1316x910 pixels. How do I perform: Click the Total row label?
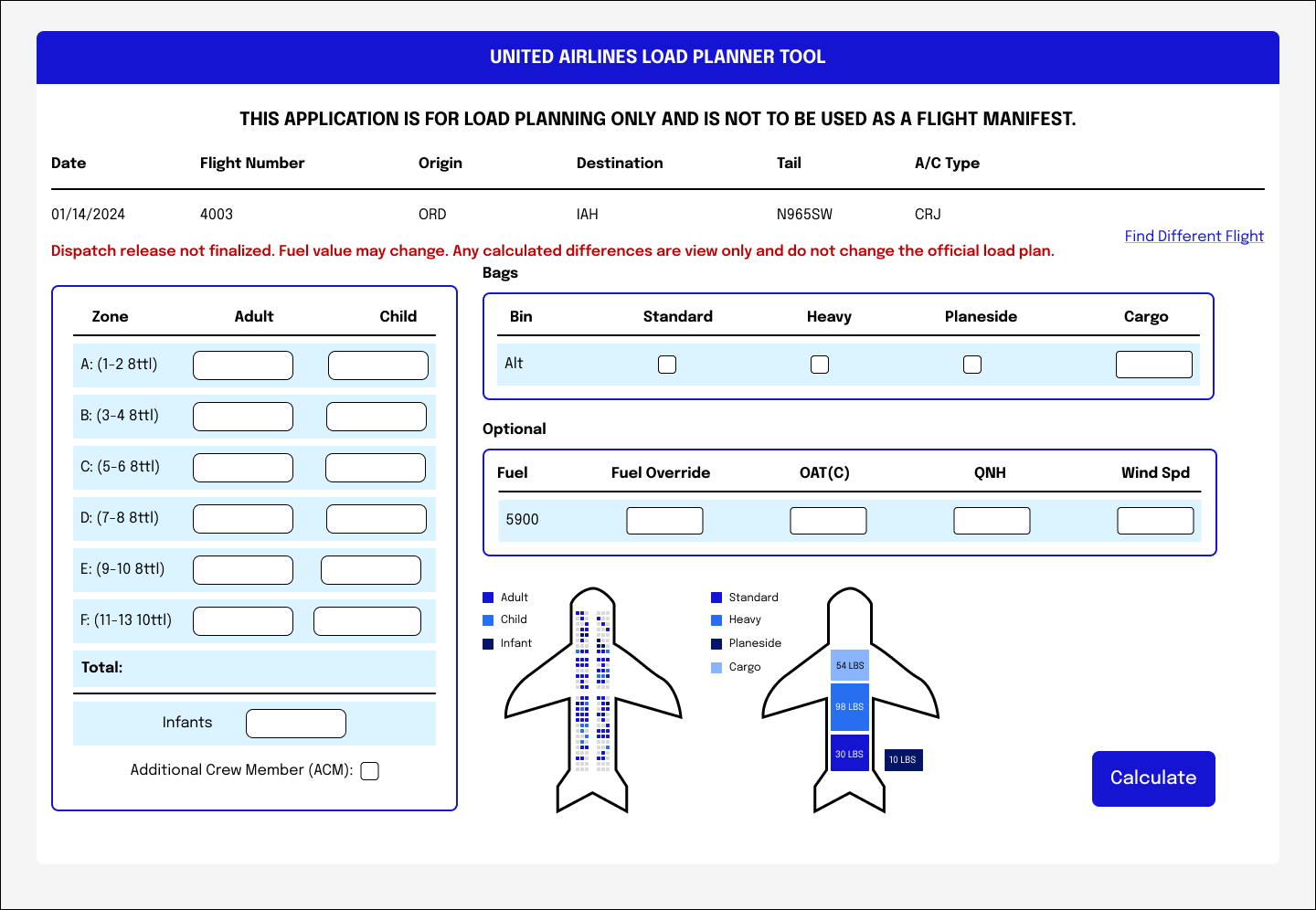[x=101, y=668]
